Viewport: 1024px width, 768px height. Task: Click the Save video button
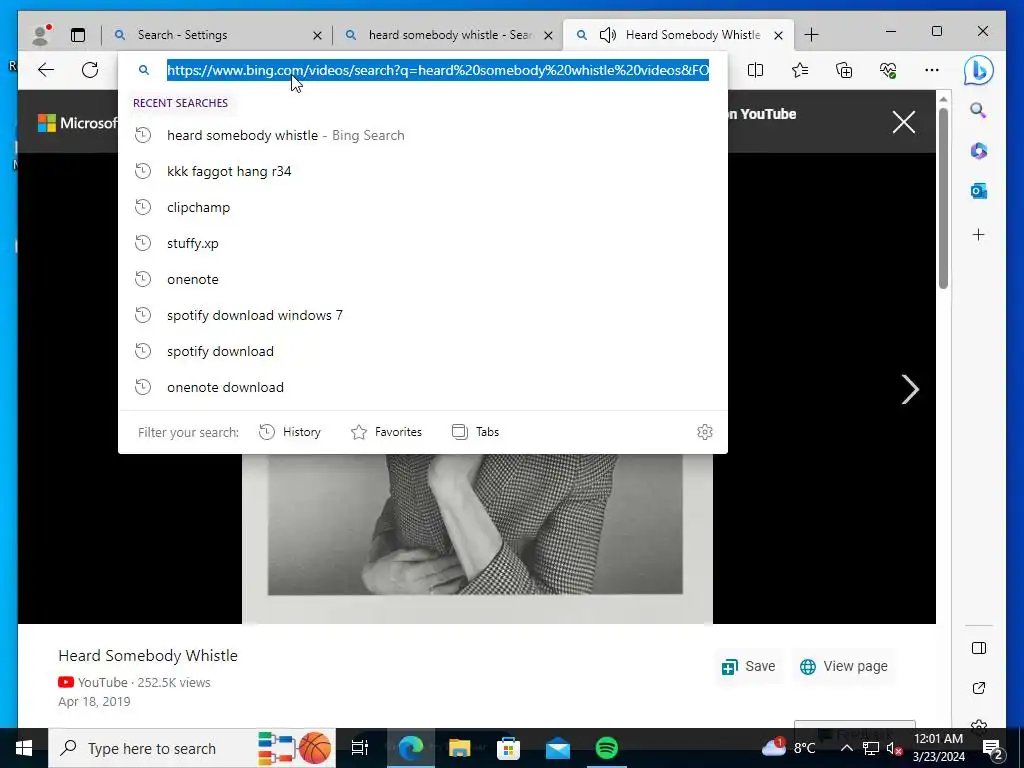[x=748, y=666]
